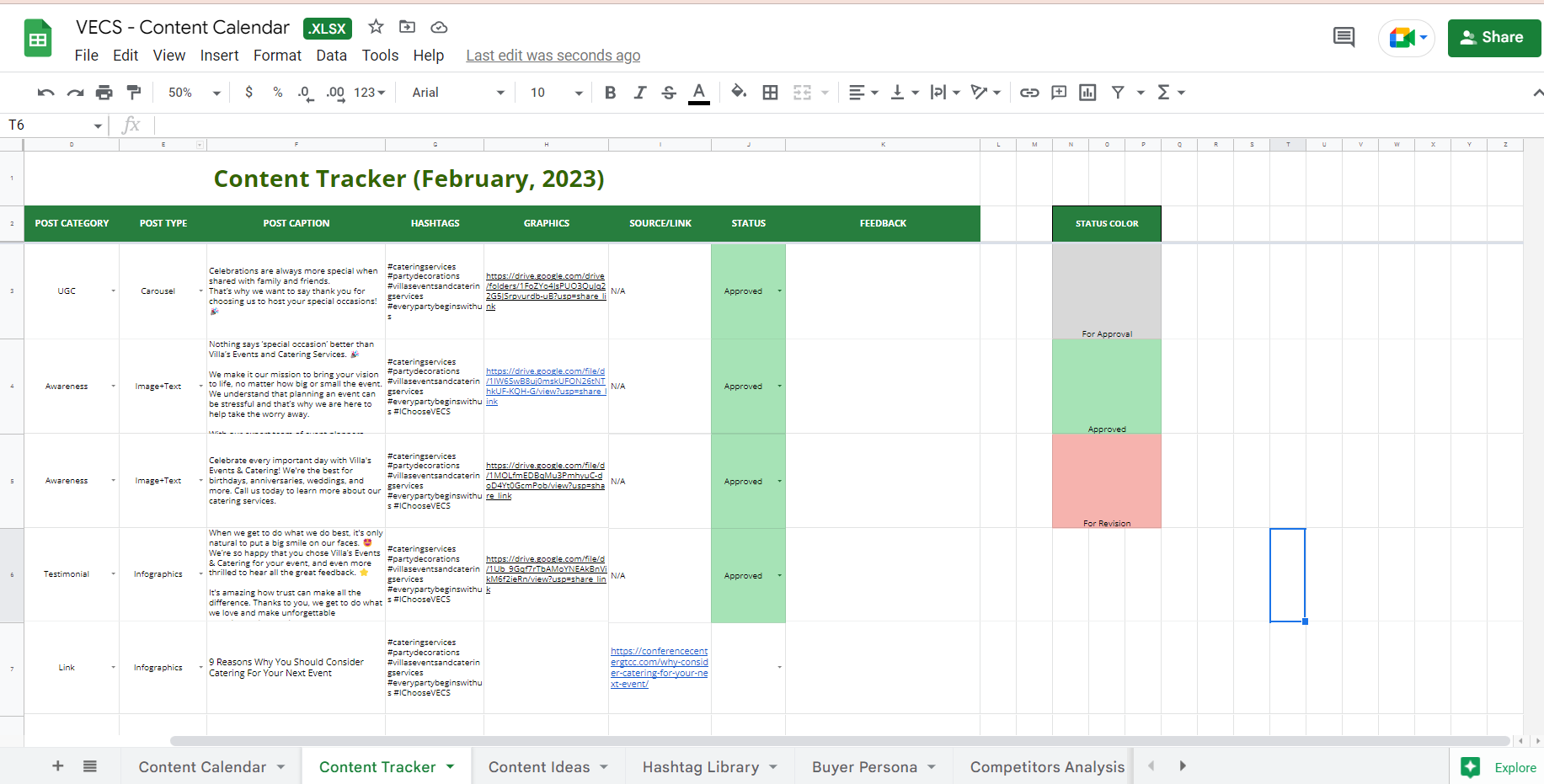The width and height of the screenshot is (1544, 784).
Task: Open the Arial font dropdown
Action: click(x=458, y=93)
